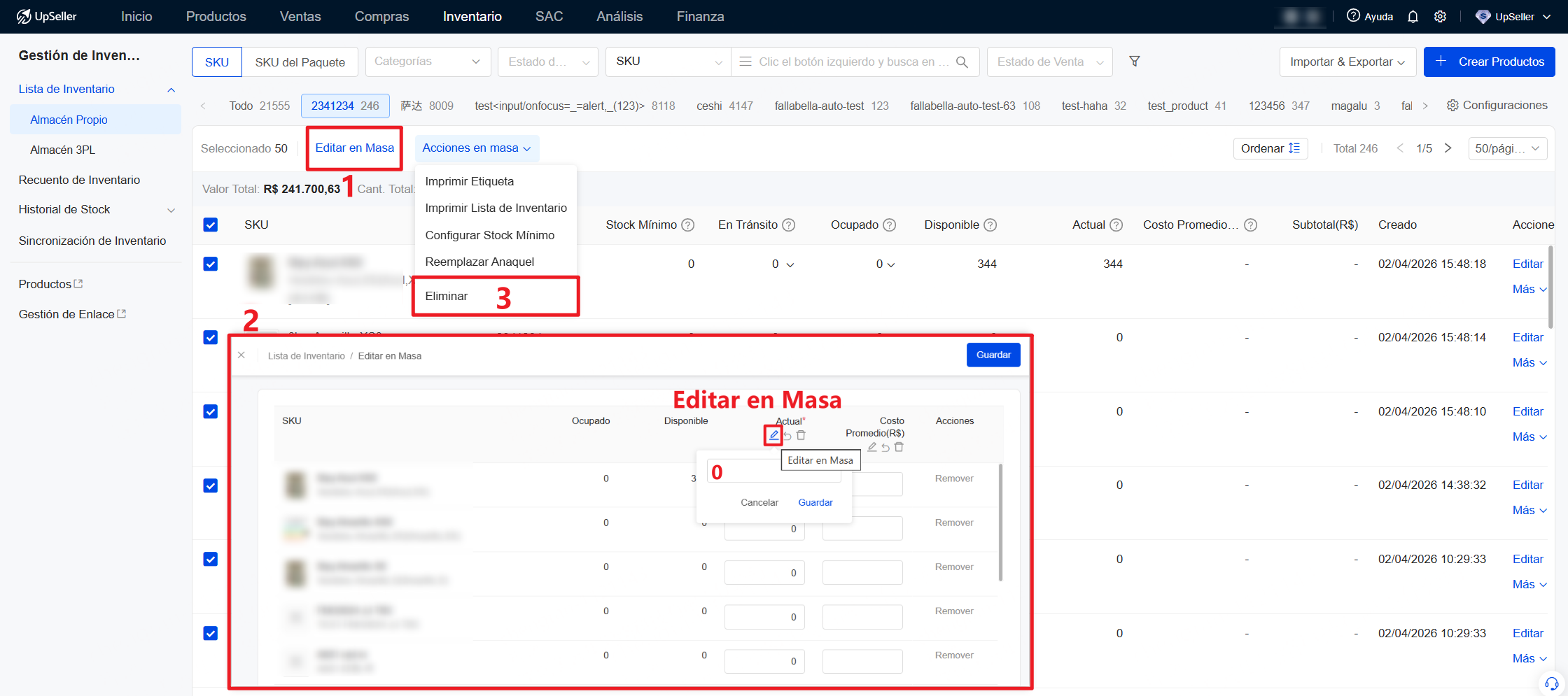Click the Ayuda help icon
The width and height of the screenshot is (1568, 696).
(1353, 16)
